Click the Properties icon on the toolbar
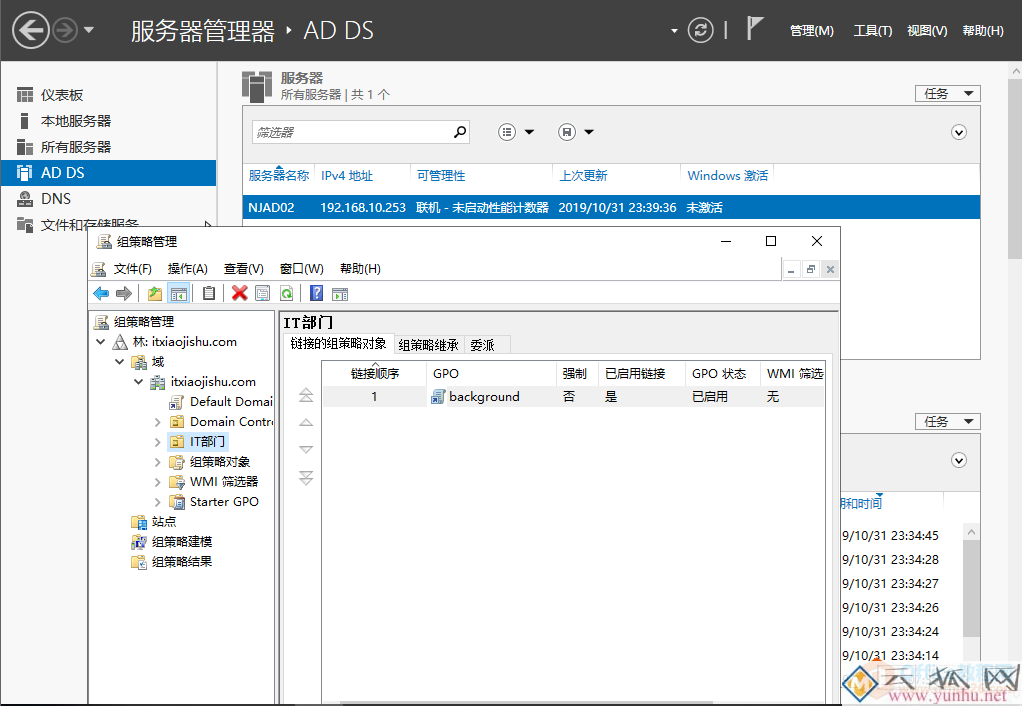This screenshot has height=706, width=1022. pyautogui.click(x=263, y=292)
